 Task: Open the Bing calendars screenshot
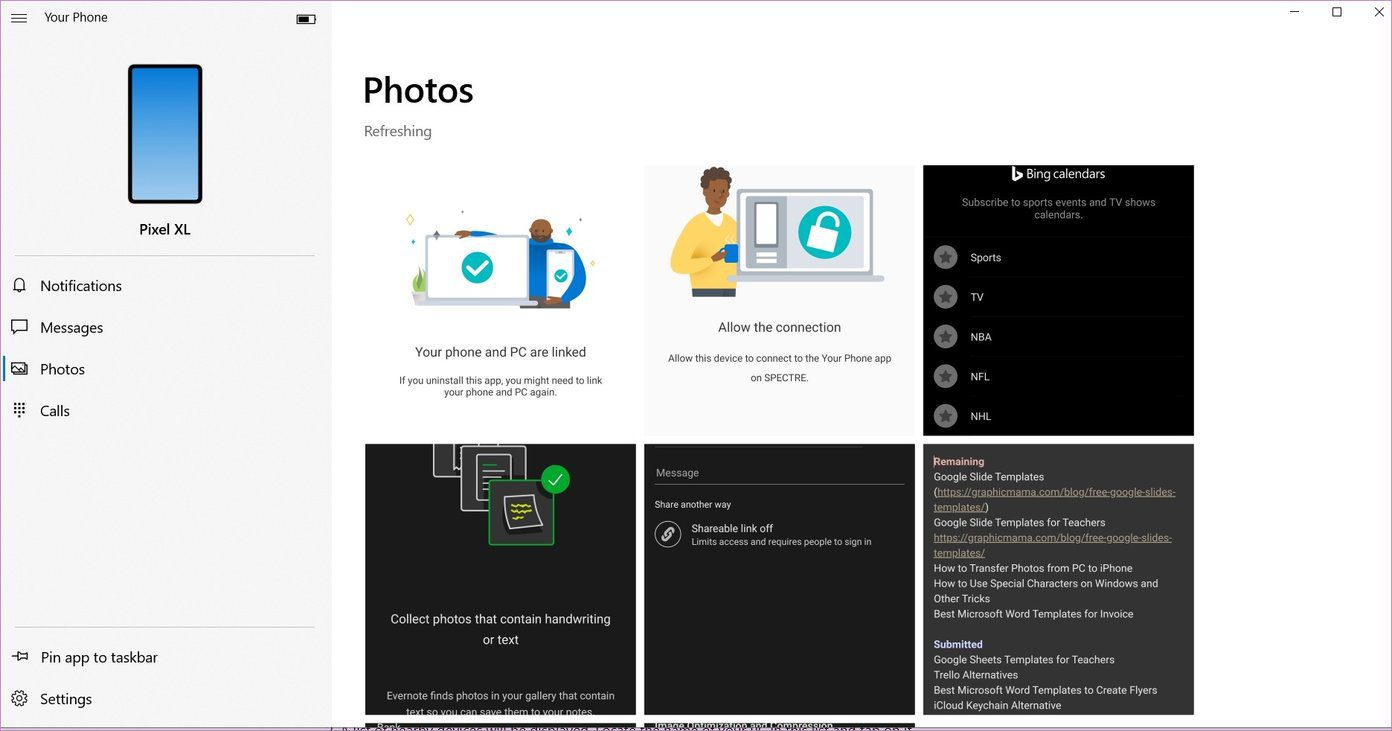click(x=1058, y=300)
